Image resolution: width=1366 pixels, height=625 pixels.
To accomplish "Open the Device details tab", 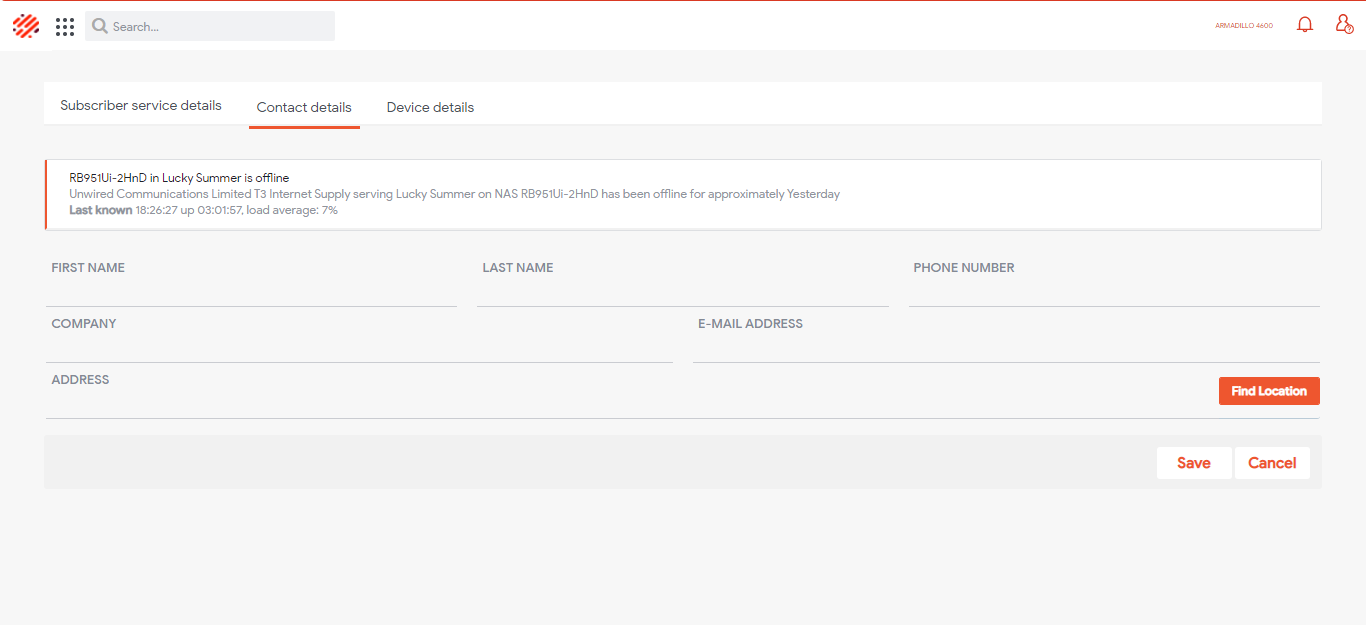I will click(x=430, y=107).
